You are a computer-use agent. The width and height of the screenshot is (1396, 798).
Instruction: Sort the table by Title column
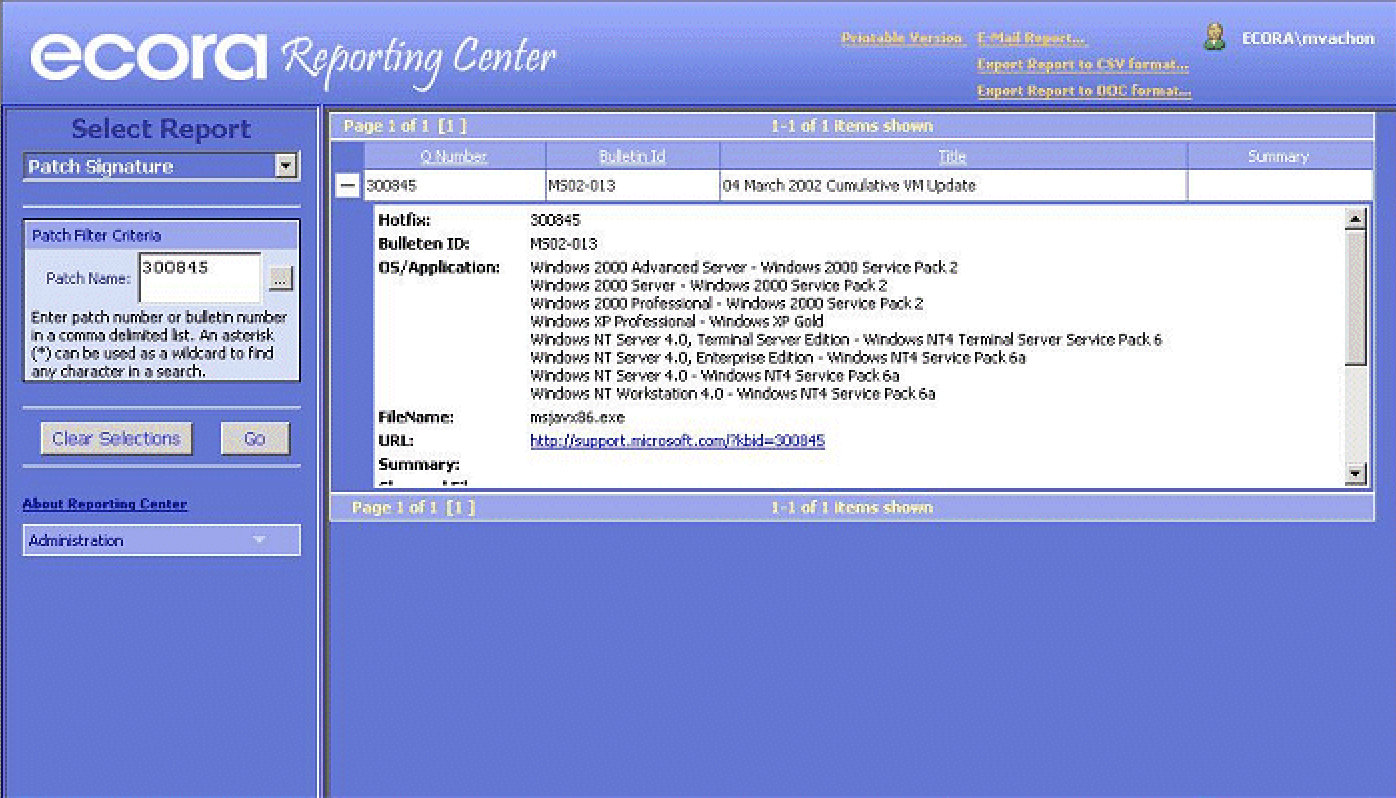pos(952,156)
